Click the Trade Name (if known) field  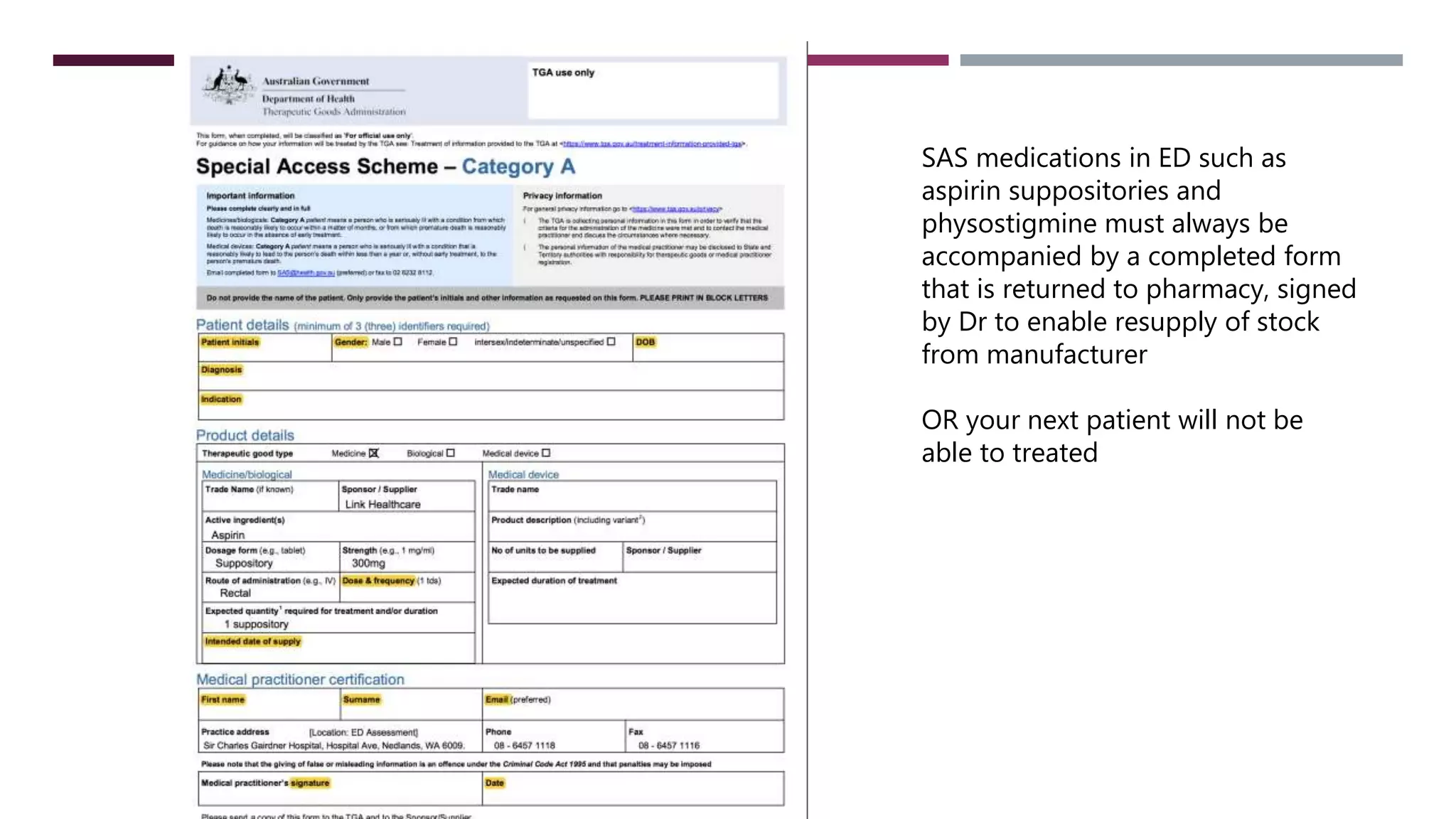pyautogui.click(x=270, y=496)
